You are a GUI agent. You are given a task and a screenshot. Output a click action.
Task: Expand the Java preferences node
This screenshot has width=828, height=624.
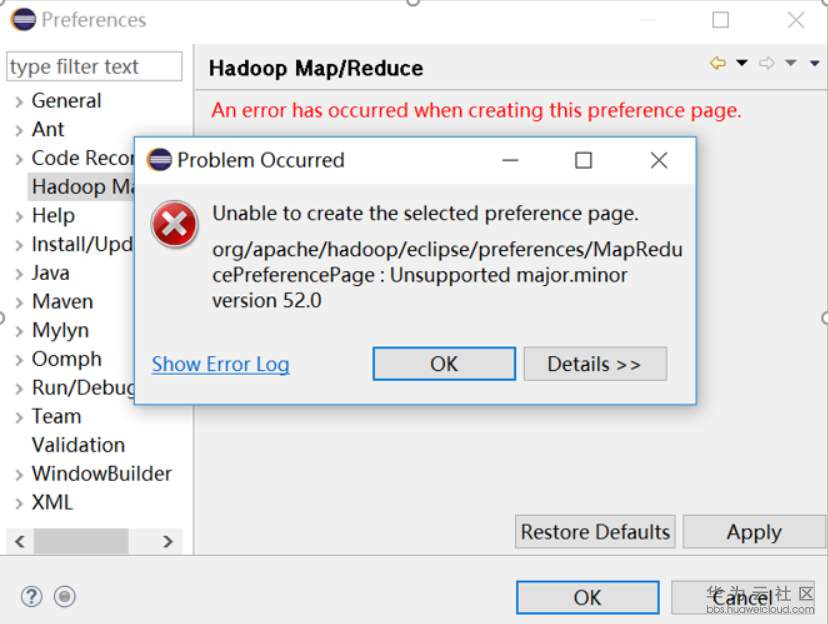point(19,273)
